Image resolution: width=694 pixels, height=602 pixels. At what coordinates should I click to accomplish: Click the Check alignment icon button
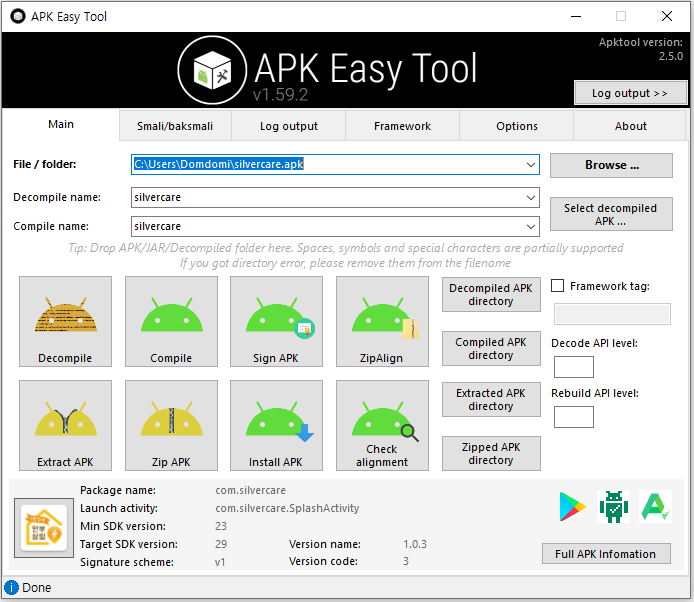click(x=382, y=425)
